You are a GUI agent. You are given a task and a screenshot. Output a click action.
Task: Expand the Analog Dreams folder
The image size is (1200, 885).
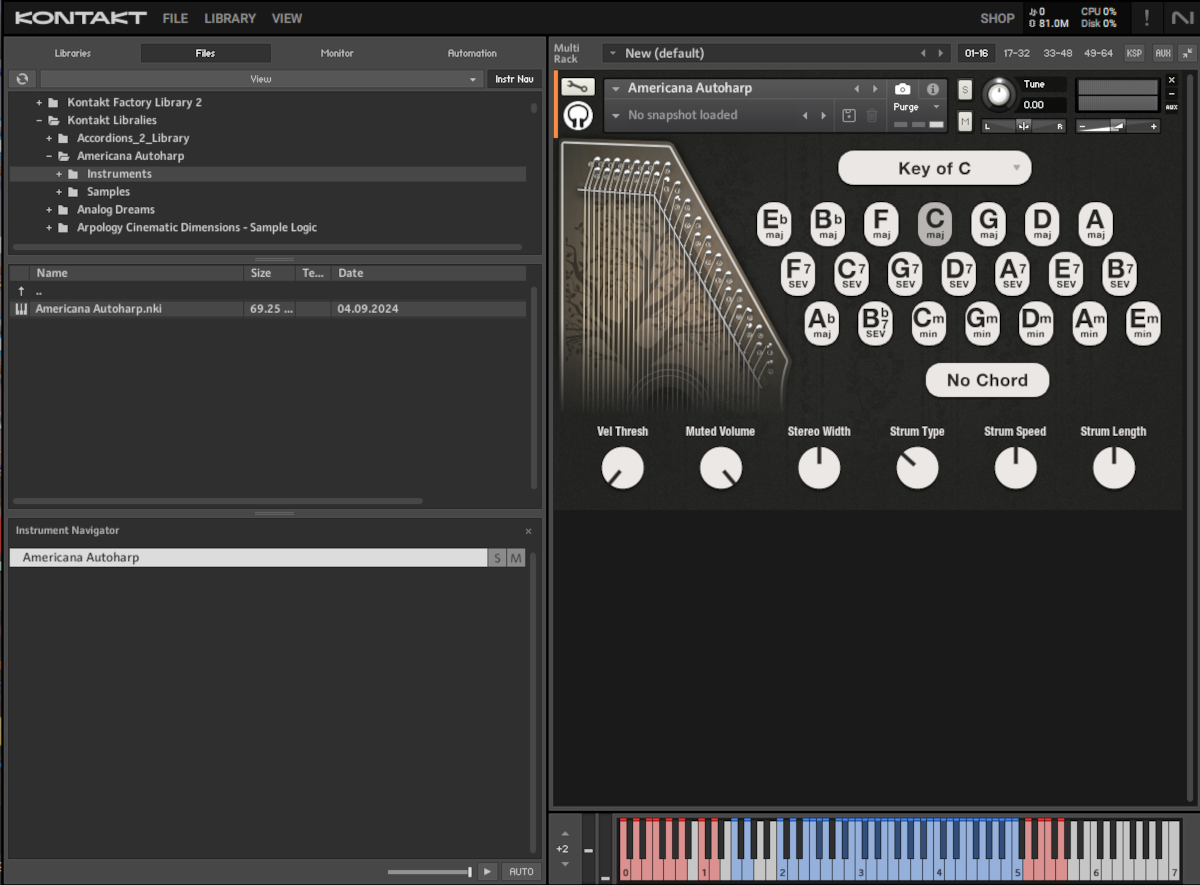(49, 210)
